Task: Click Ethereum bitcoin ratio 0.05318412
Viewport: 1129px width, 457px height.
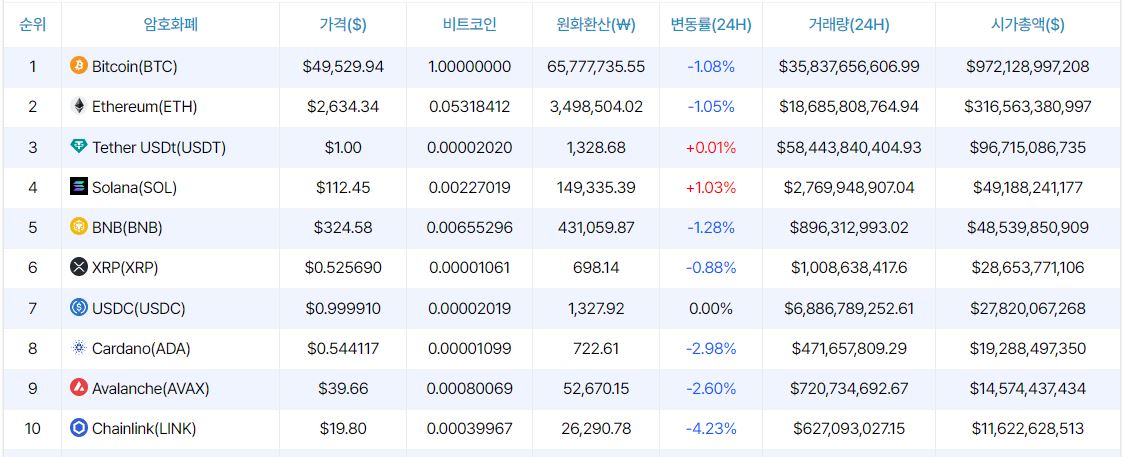Action: [469, 107]
